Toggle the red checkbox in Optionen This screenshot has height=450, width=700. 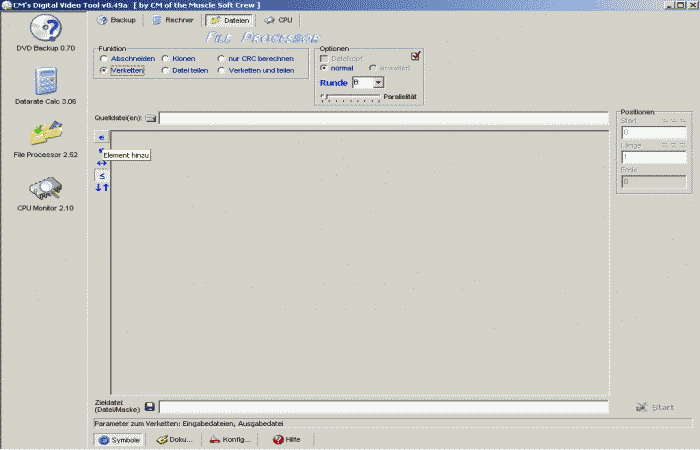pos(416,56)
